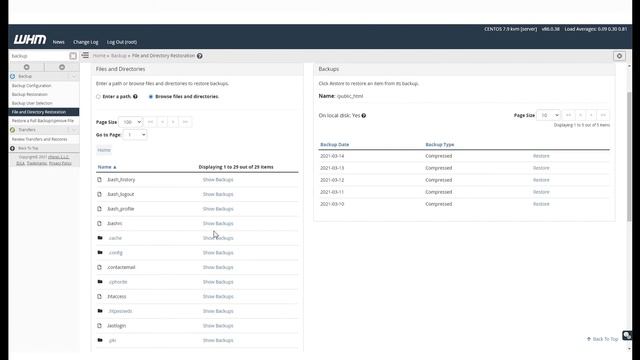The image size is (640, 360).
Task: Click expand-all icon in the sidebar
Action: [x=27, y=67]
